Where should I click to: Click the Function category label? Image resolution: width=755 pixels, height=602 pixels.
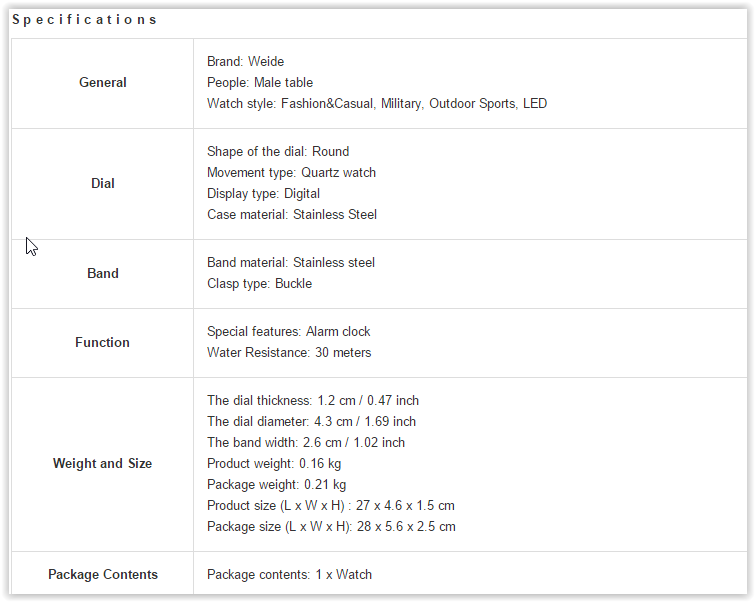[x=103, y=342]
